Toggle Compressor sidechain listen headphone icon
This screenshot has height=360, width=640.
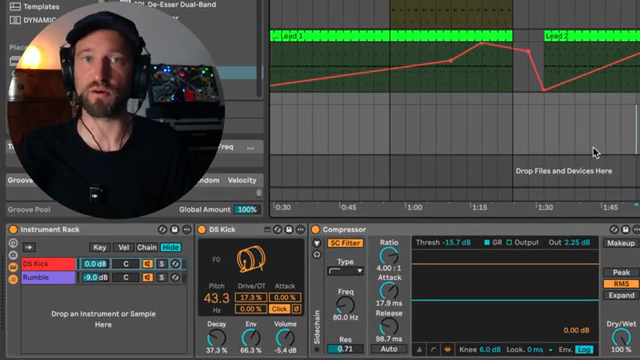click(317, 255)
